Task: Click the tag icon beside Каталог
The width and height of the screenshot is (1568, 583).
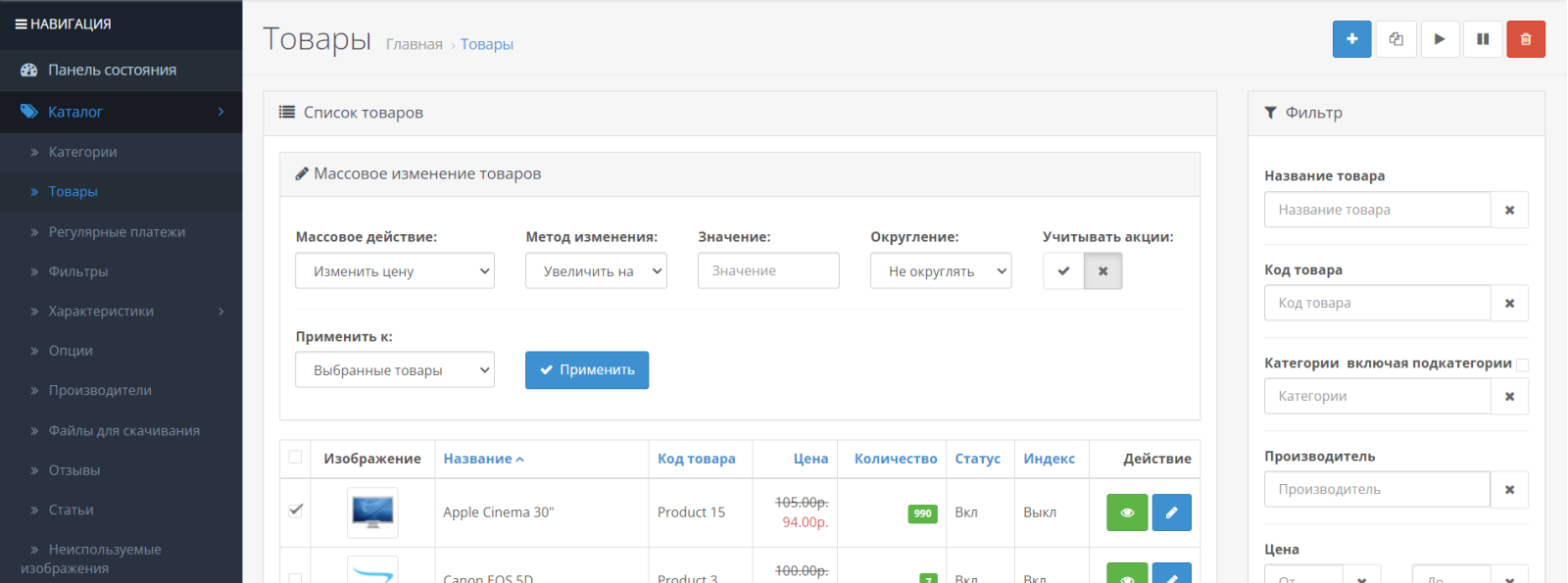Action: (x=29, y=112)
